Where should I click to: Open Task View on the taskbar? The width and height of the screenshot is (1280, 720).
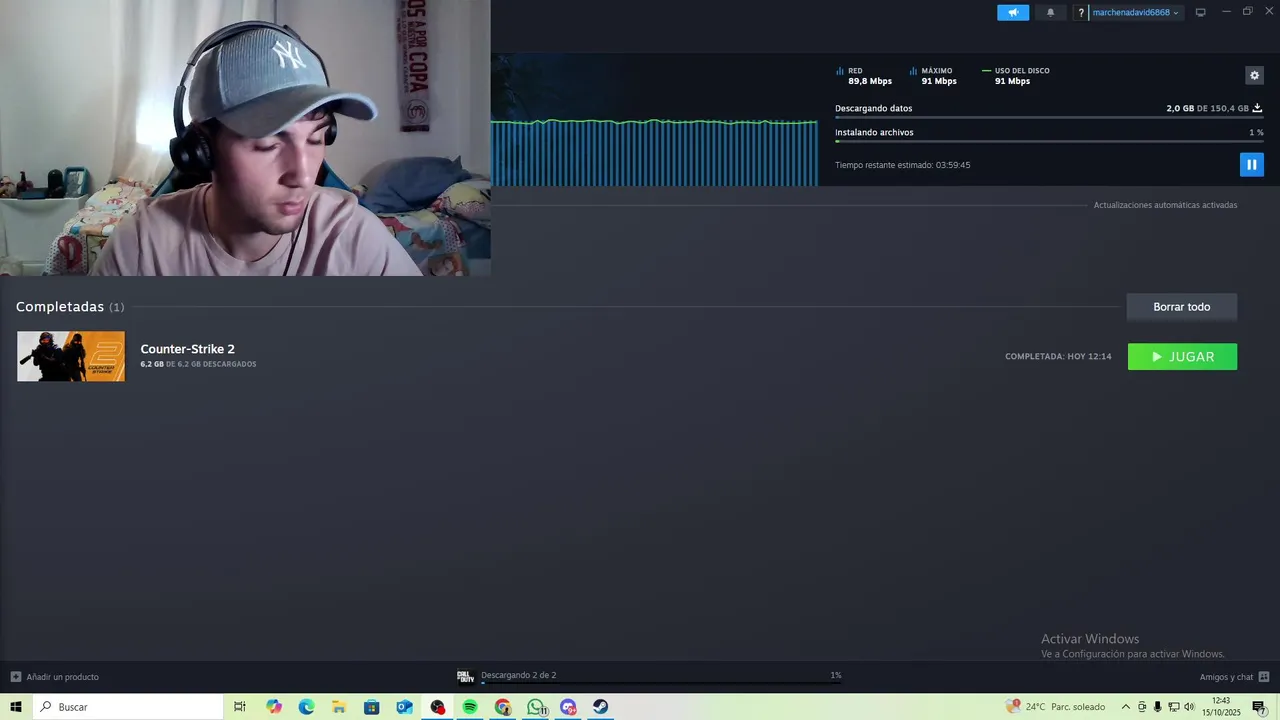tap(240, 707)
